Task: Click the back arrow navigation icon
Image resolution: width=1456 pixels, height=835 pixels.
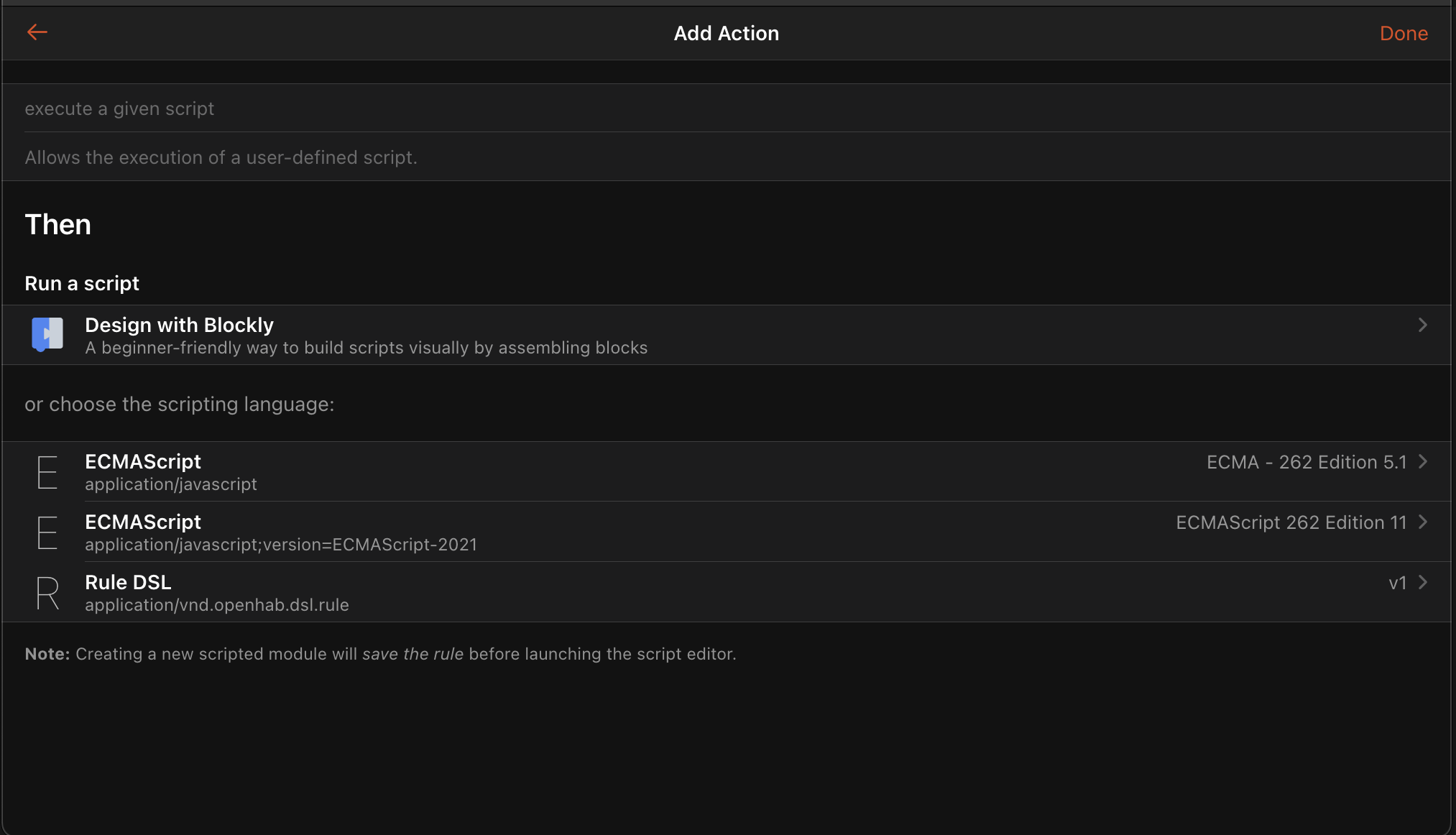Action: coord(35,33)
